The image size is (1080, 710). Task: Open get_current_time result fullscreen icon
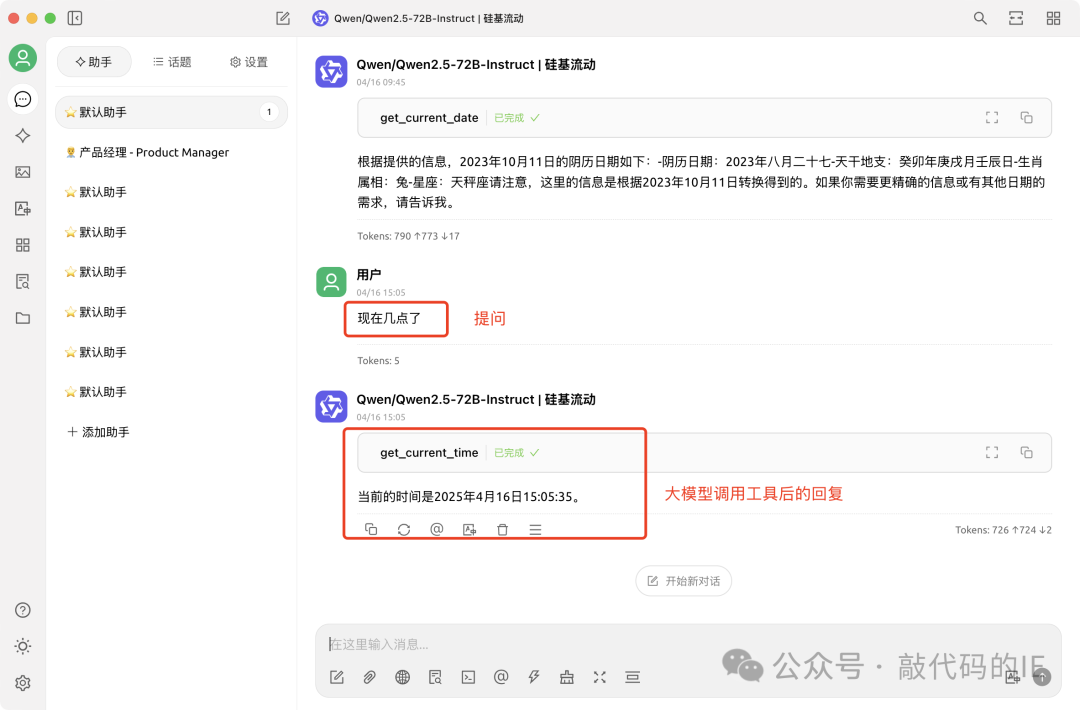pos(992,452)
